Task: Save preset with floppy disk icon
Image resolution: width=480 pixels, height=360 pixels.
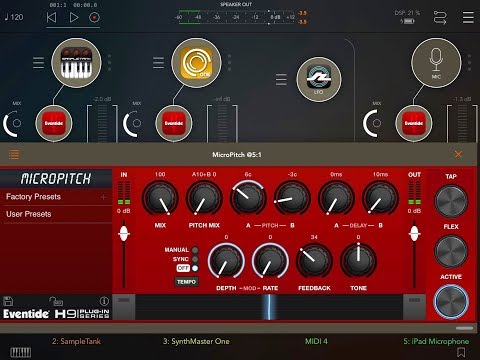Action: 8,301
